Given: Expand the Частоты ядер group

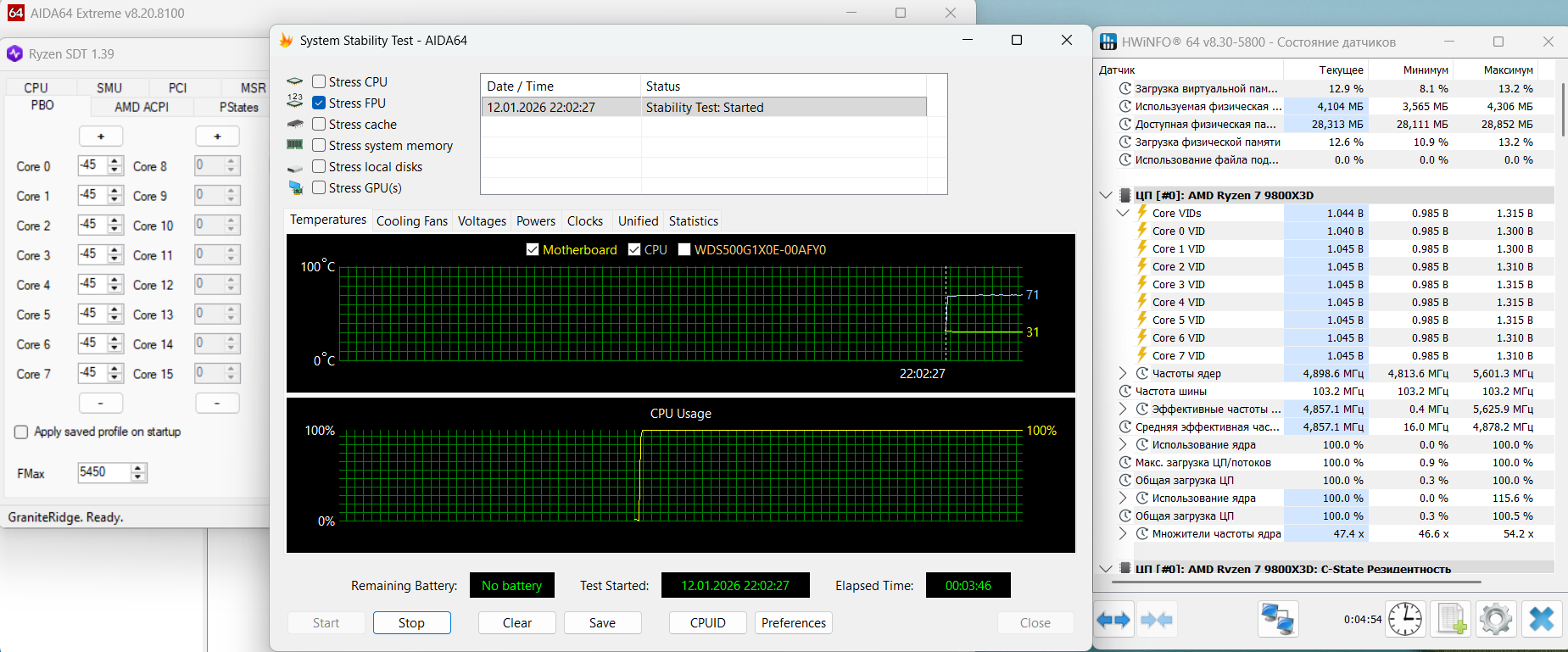Looking at the screenshot, I should click(x=1123, y=373).
